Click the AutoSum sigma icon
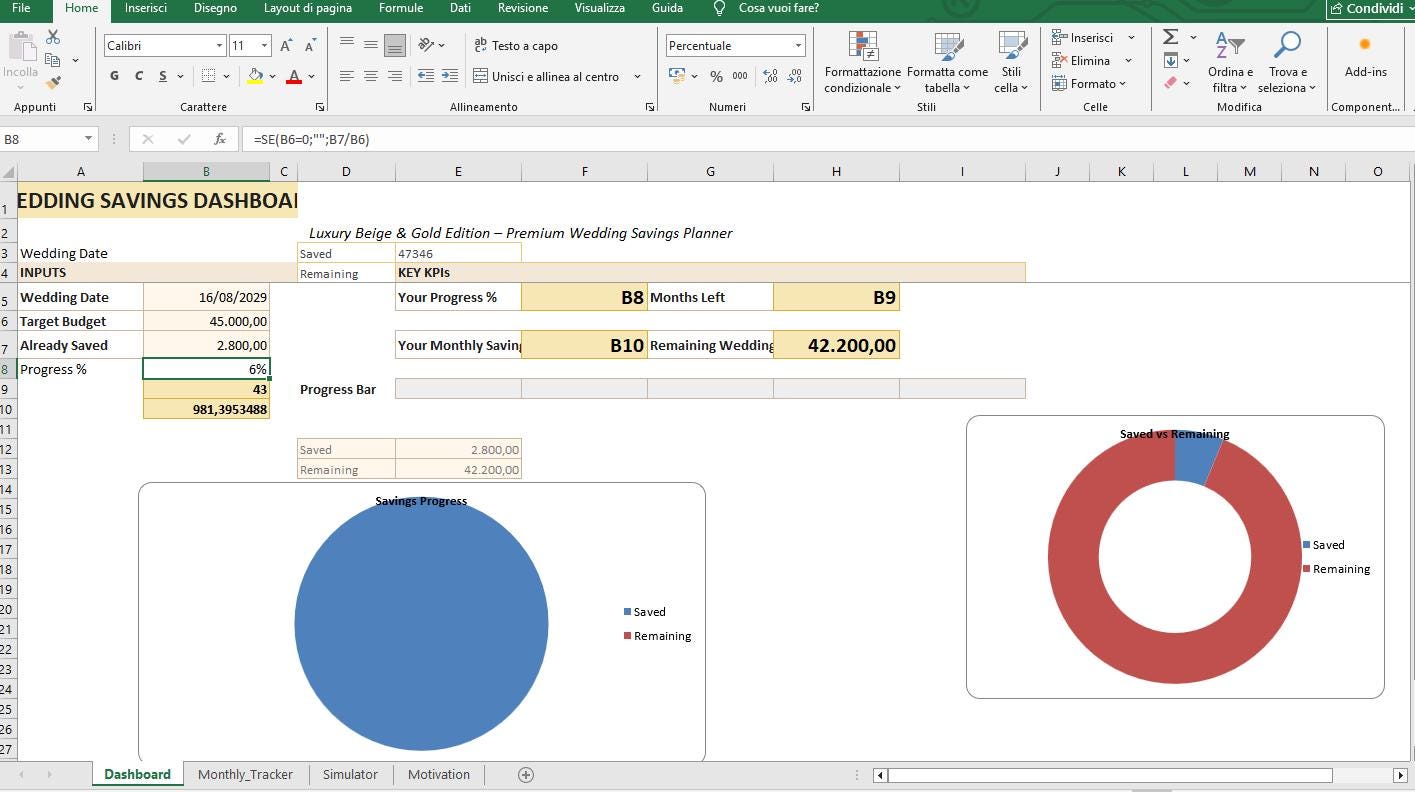Image resolution: width=1415 pixels, height=792 pixels. tap(1170, 37)
